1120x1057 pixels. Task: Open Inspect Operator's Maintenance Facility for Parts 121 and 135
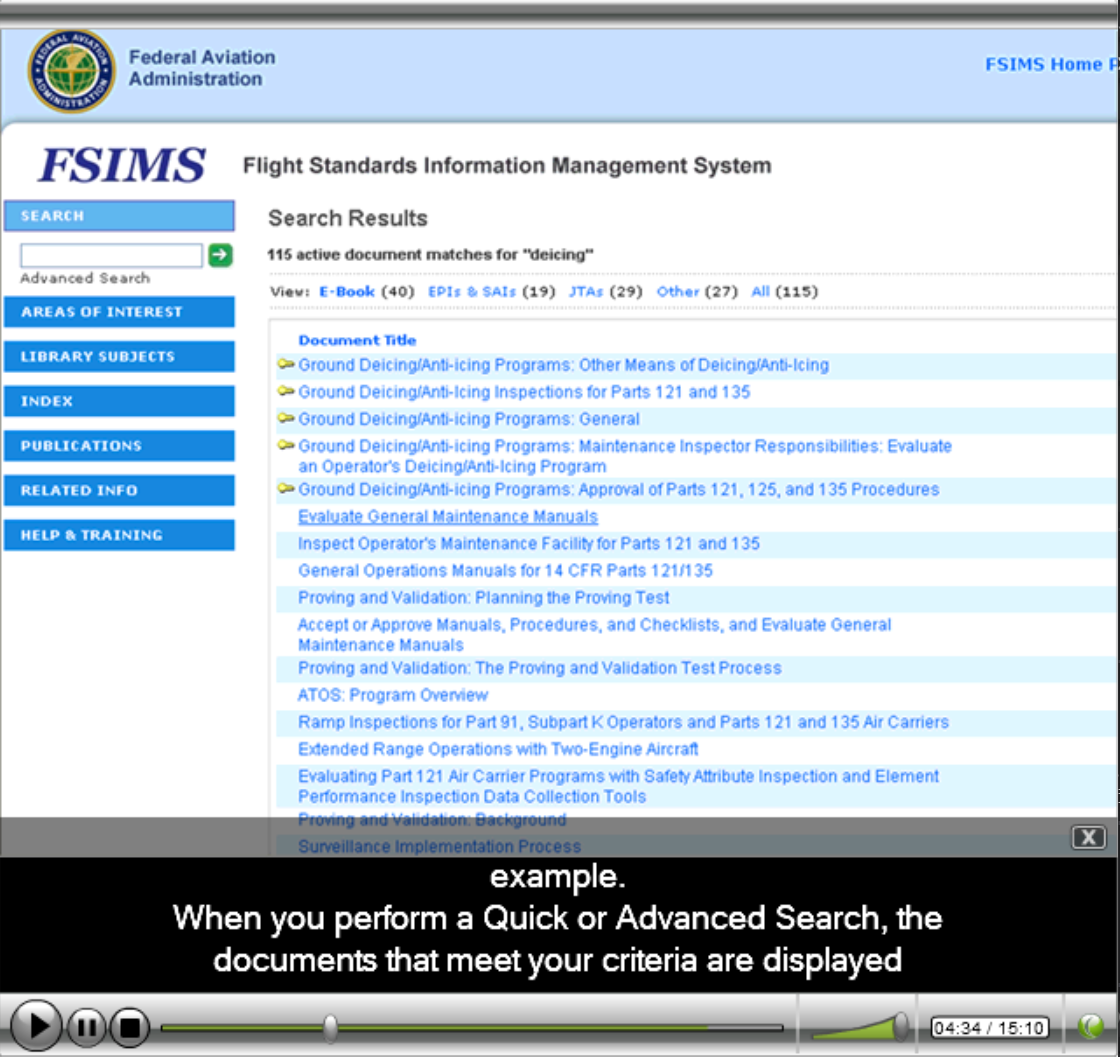tap(529, 543)
